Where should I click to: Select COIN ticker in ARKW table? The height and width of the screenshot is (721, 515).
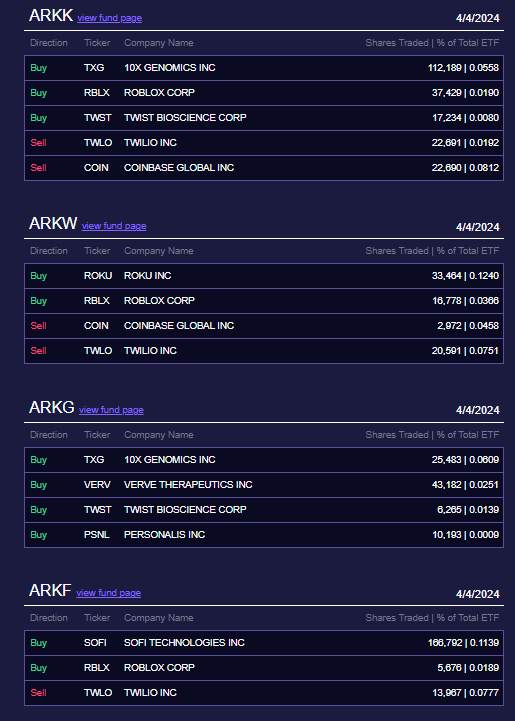(x=96, y=326)
